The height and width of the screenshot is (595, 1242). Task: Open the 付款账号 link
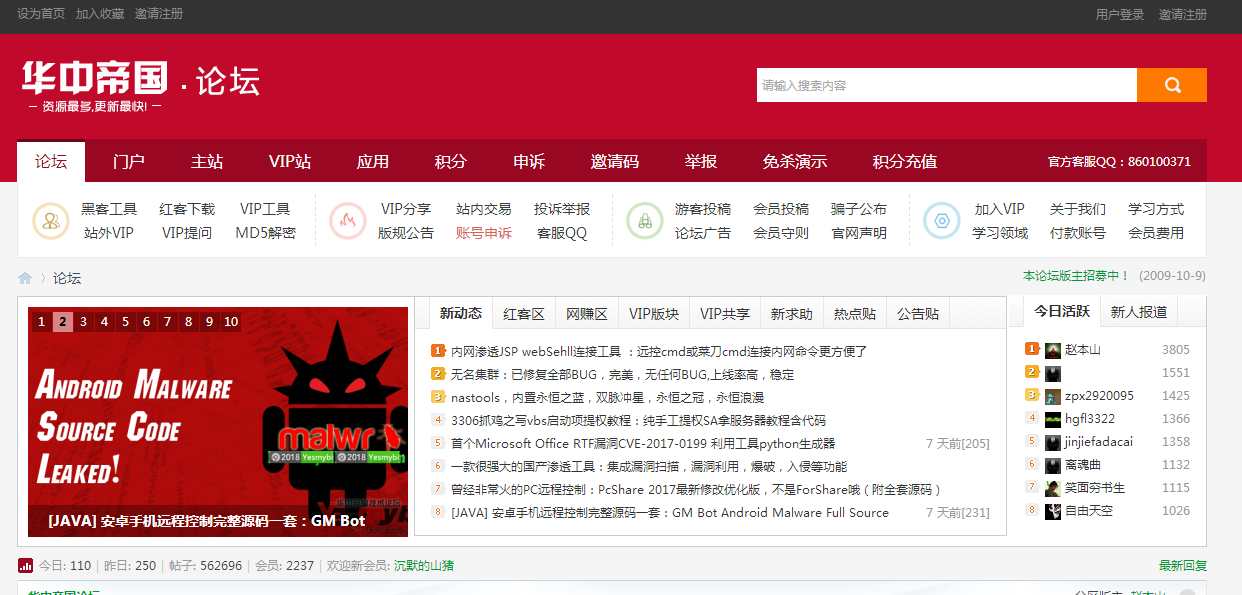1078,233
